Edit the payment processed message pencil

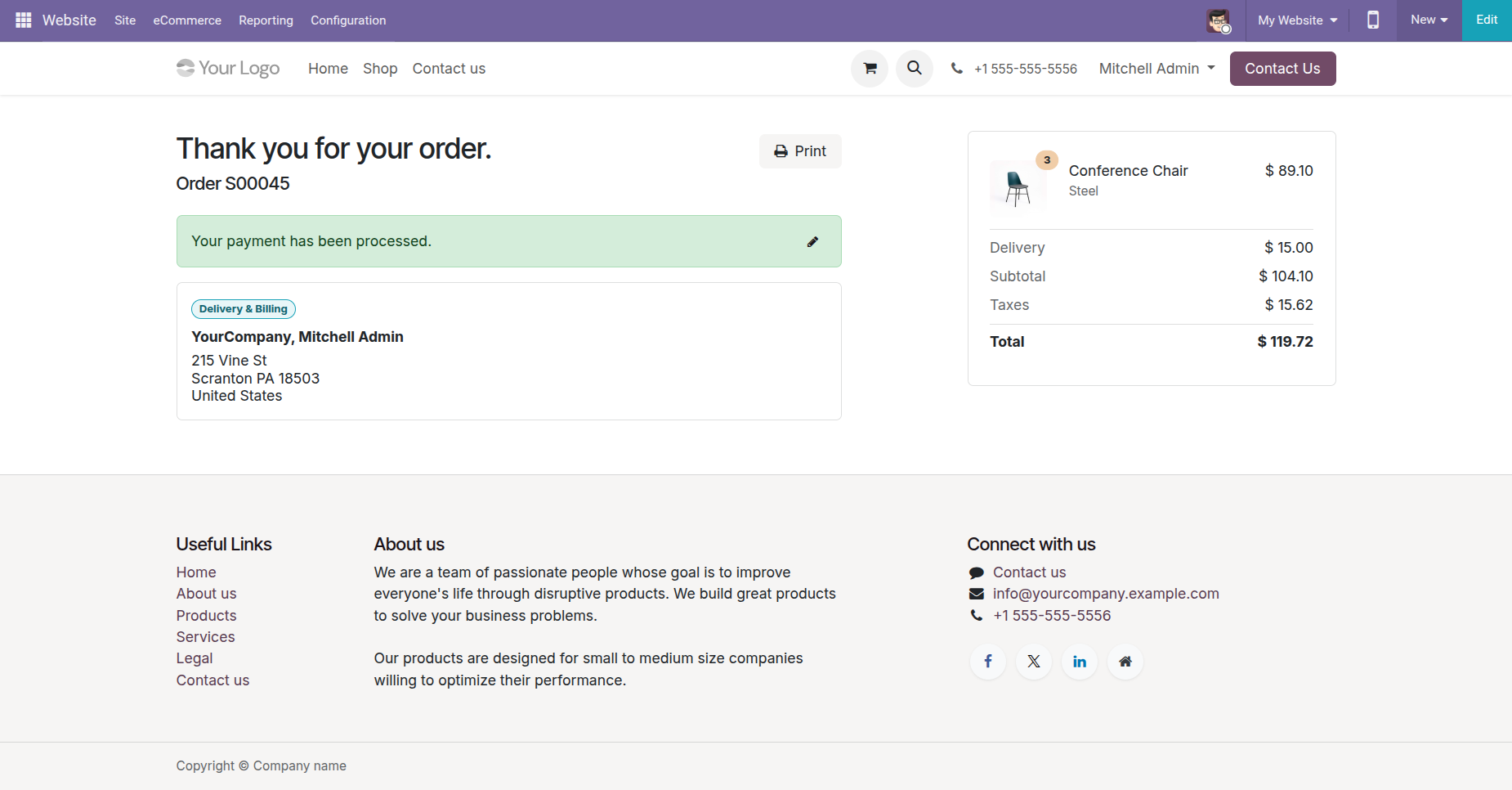pyautogui.click(x=812, y=242)
